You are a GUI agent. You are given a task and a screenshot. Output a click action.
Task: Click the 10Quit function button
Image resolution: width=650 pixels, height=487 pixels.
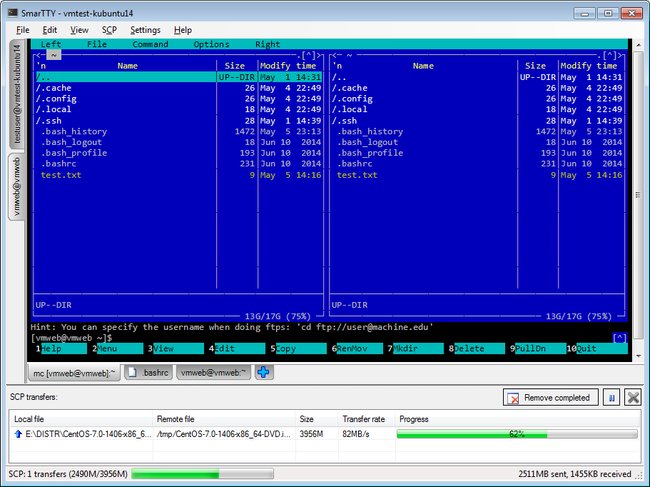pos(597,349)
